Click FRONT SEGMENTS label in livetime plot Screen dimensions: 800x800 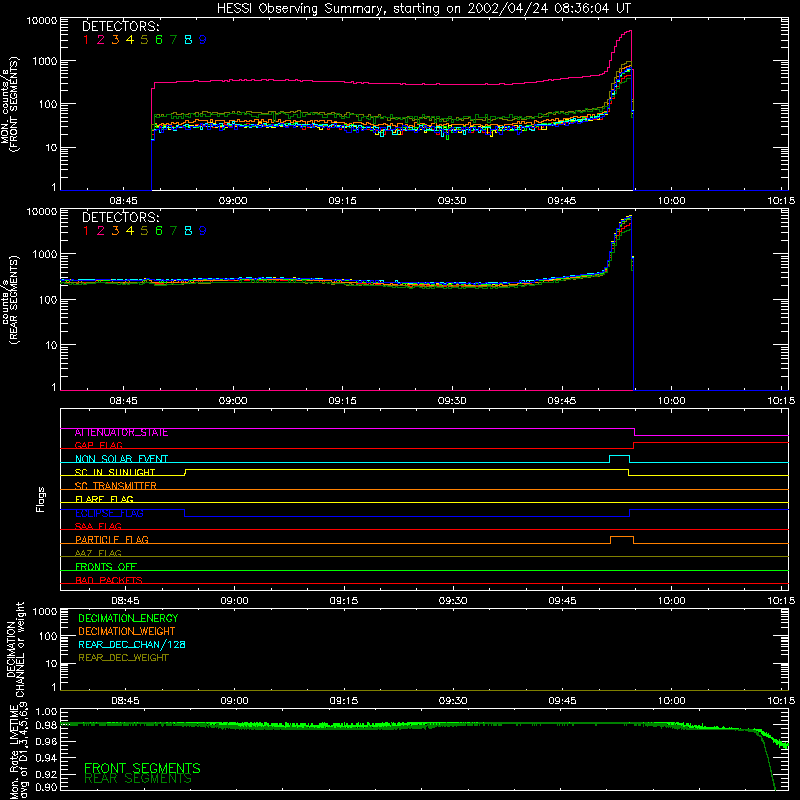pyautogui.click(x=142, y=768)
